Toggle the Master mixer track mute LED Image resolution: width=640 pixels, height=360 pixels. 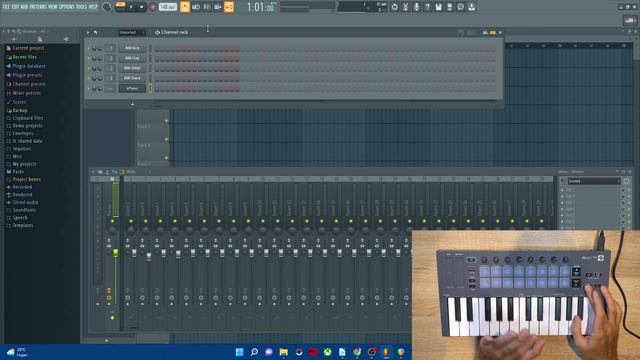tap(113, 221)
